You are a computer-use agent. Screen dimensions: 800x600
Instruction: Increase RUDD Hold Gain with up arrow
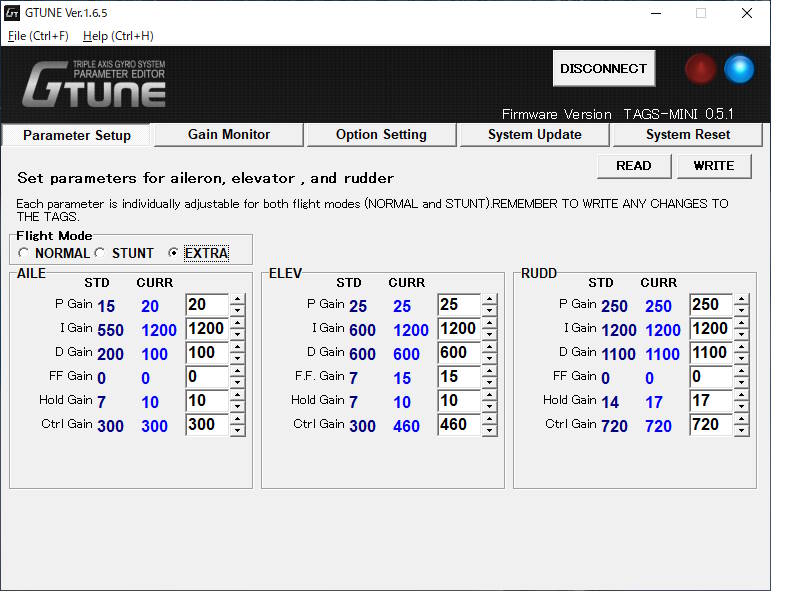741,395
